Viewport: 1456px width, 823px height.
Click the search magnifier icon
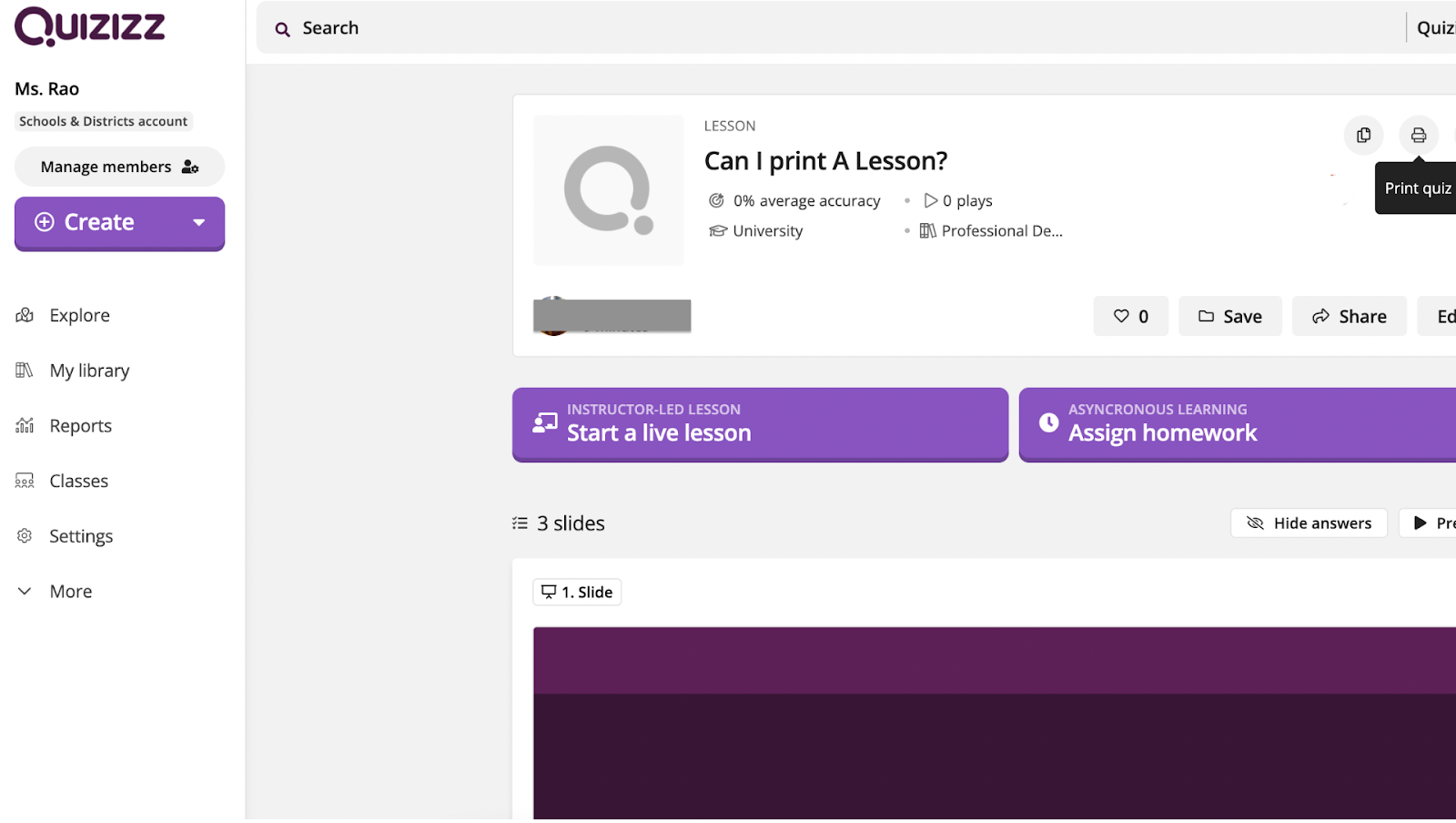(283, 29)
